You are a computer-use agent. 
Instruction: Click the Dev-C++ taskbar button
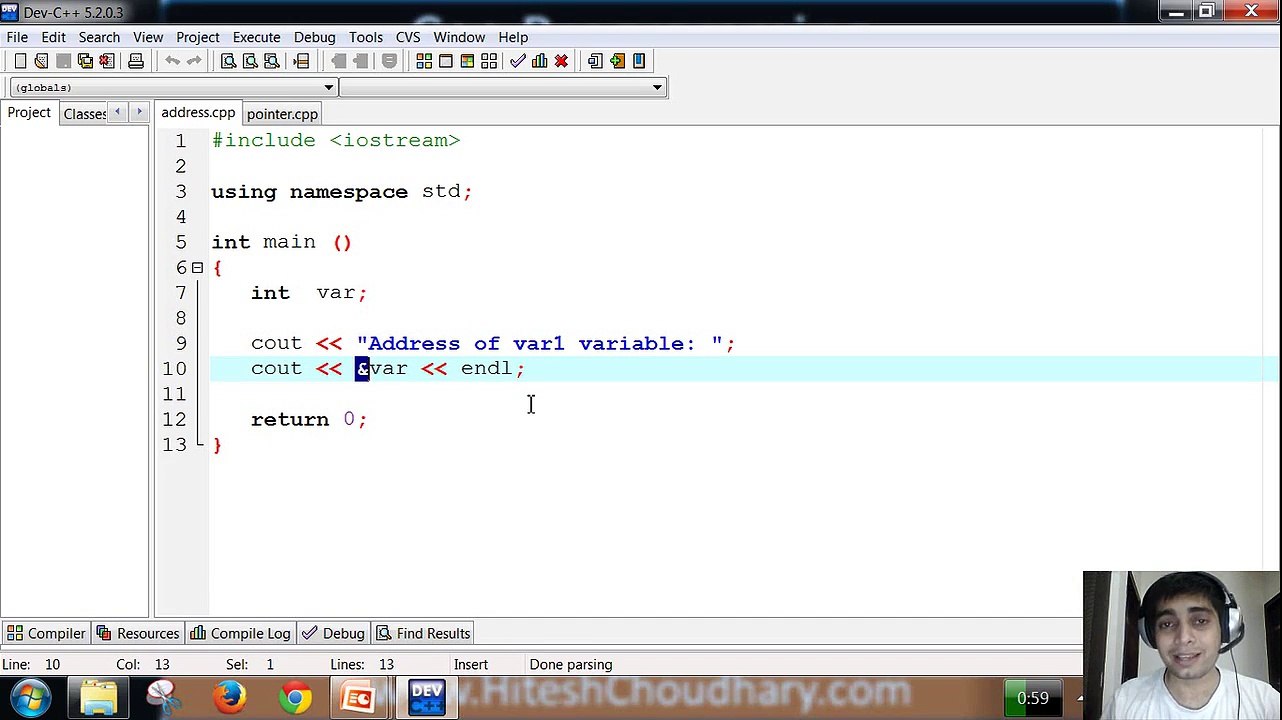point(427,697)
